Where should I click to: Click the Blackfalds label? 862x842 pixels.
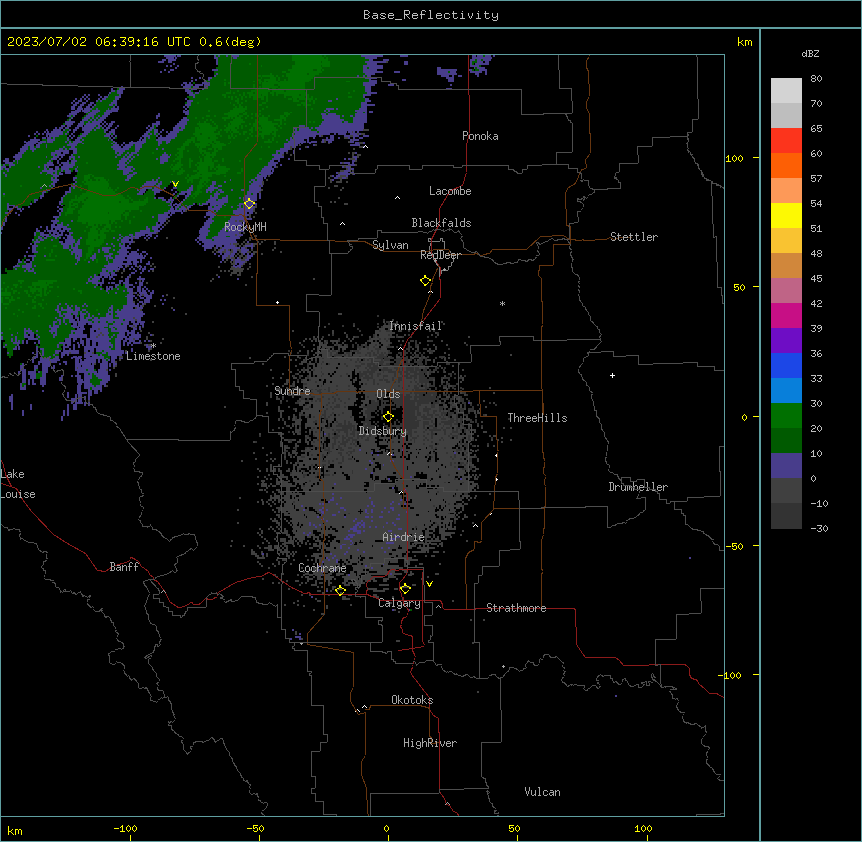click(x=441, y=223)
